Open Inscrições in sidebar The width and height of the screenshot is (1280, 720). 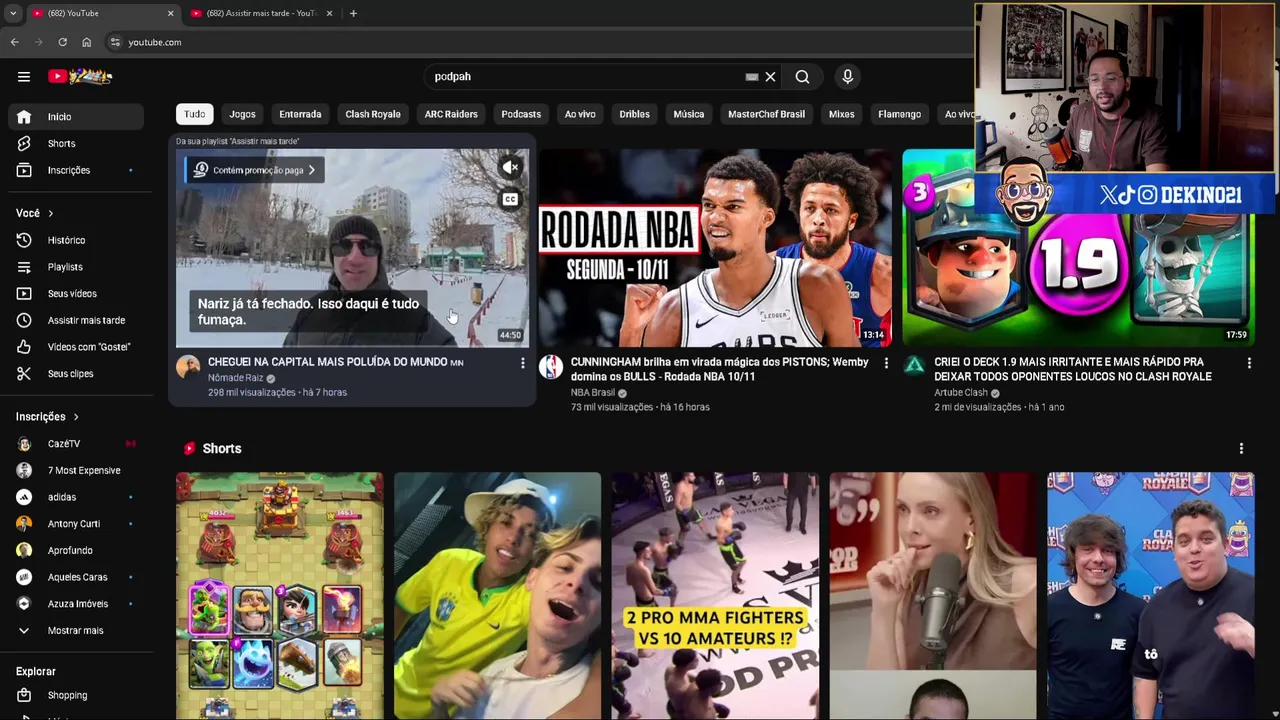point(76,170)
